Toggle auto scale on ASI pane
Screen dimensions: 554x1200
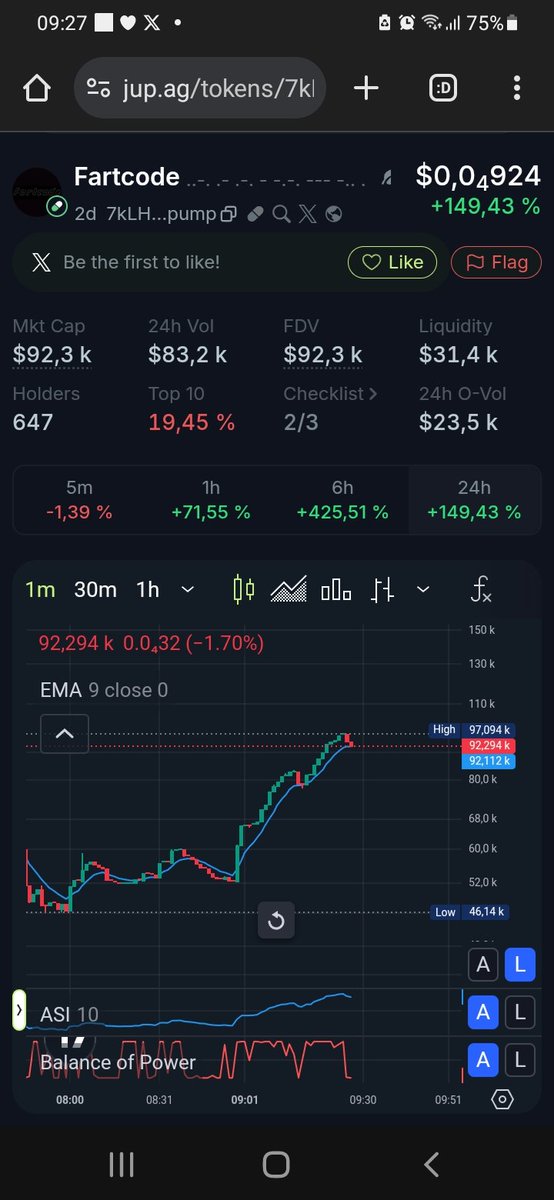pyautogui.click(x=484, y=1013)
